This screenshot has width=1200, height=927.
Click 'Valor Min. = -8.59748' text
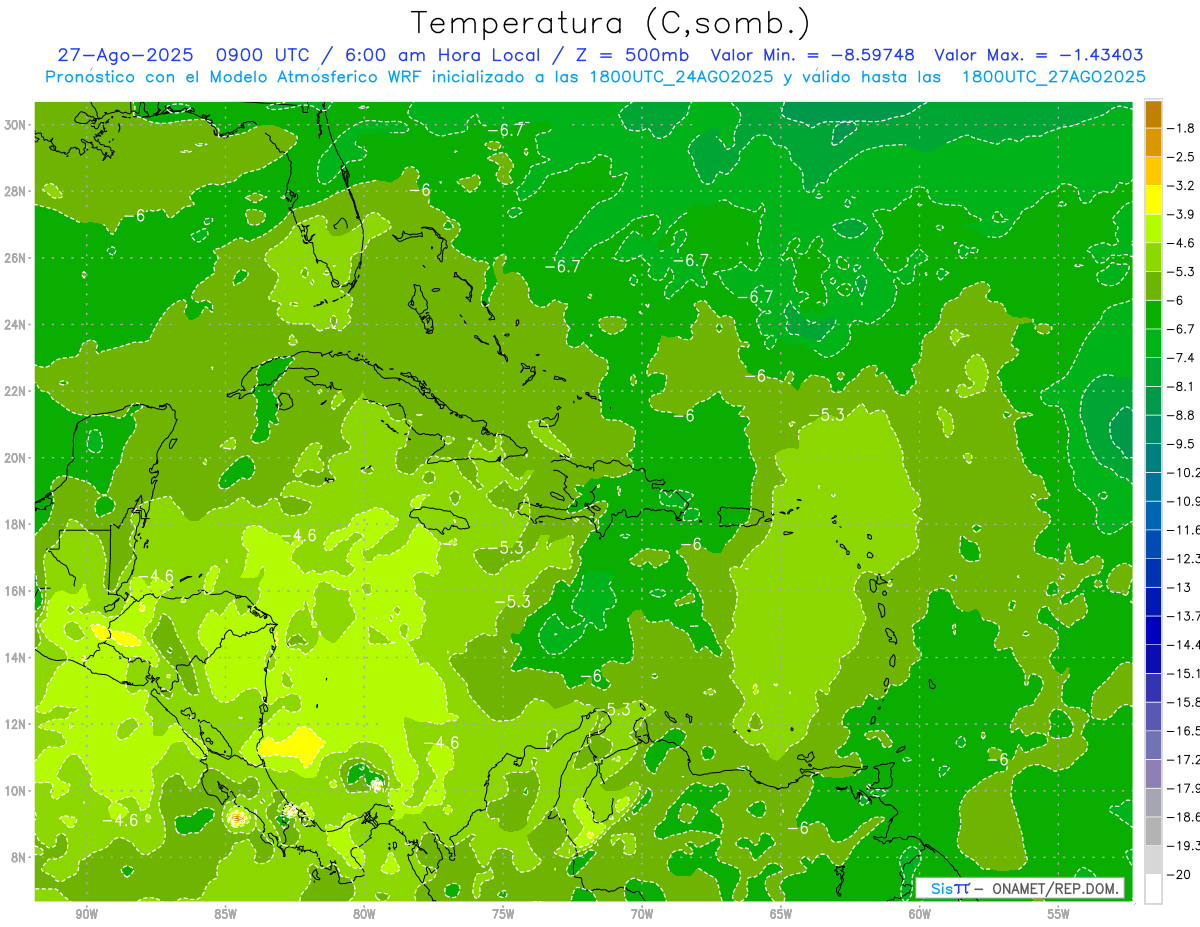pyautogui.click(x=811, y=55)
